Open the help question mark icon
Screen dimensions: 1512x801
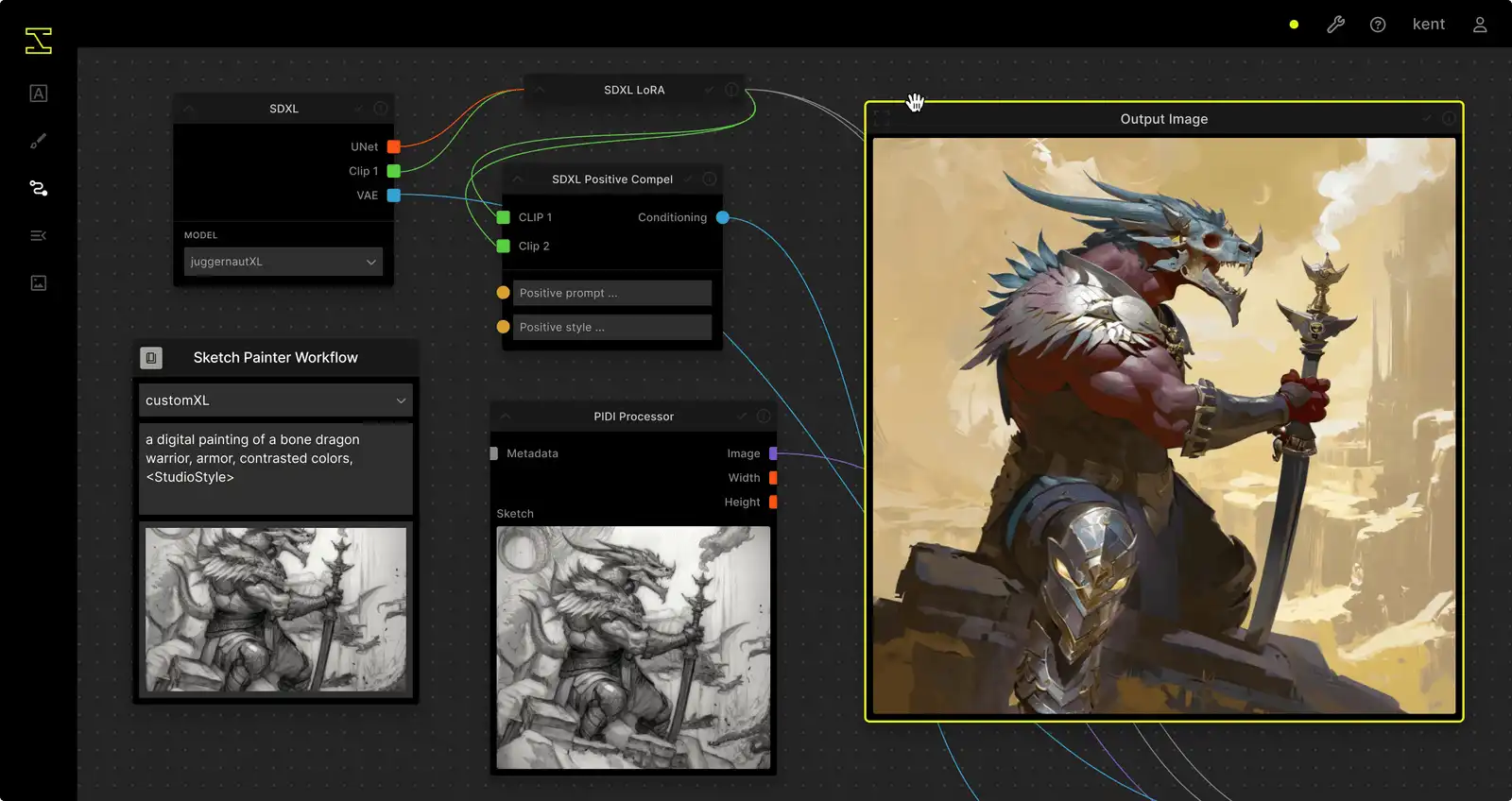tap(1378, 25)
